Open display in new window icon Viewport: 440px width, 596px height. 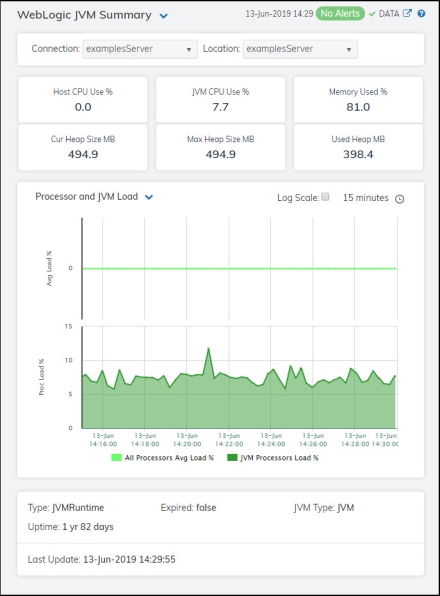(x=407, y=13)
